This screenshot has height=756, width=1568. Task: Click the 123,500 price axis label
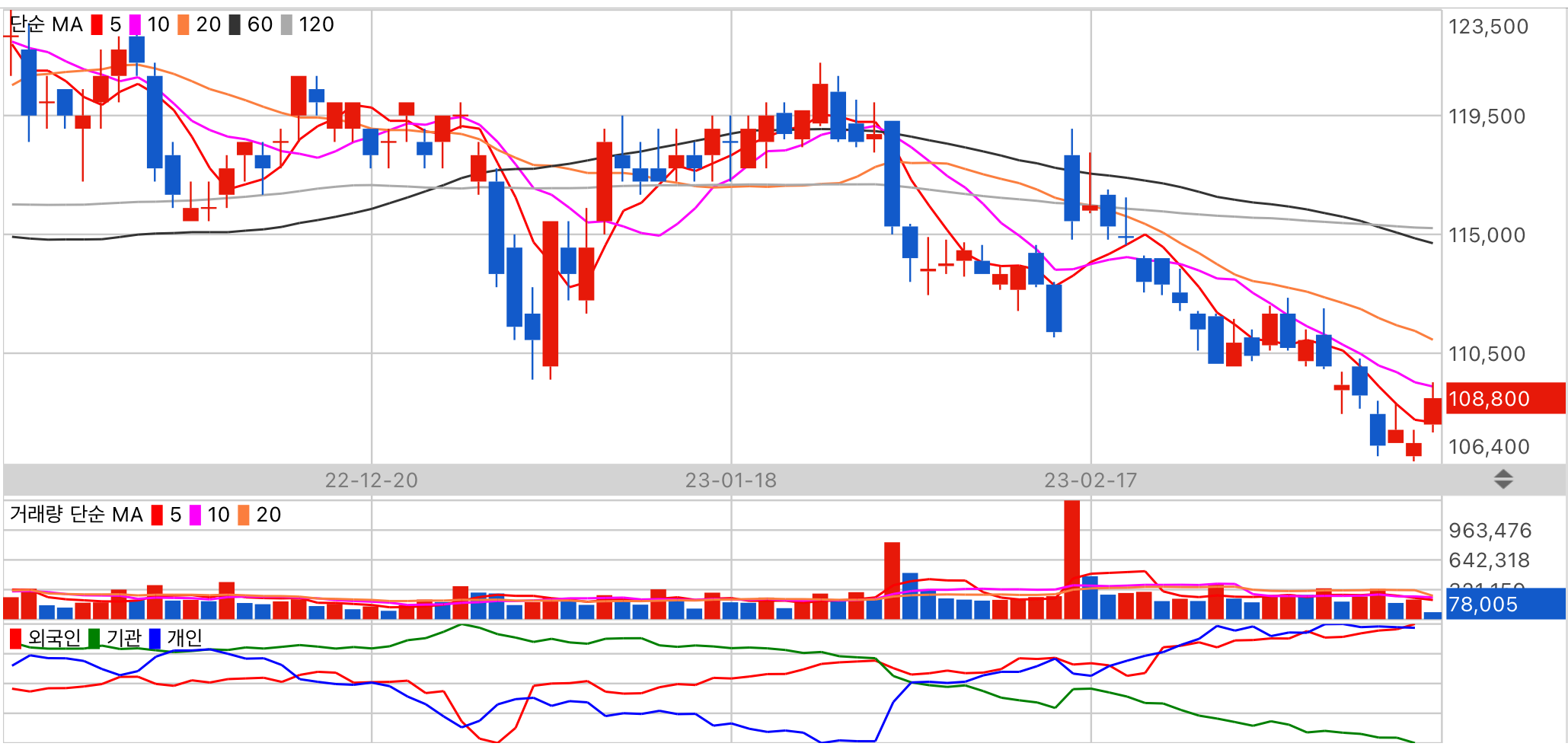1488,27
